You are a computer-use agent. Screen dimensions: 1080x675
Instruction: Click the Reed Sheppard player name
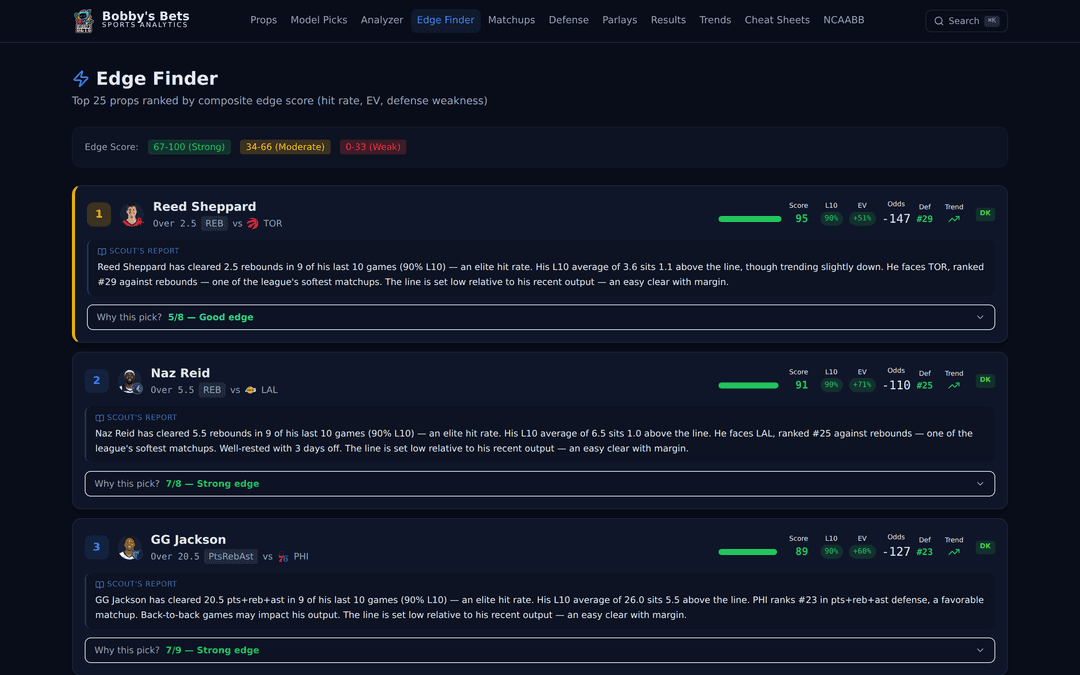[205, 207]
